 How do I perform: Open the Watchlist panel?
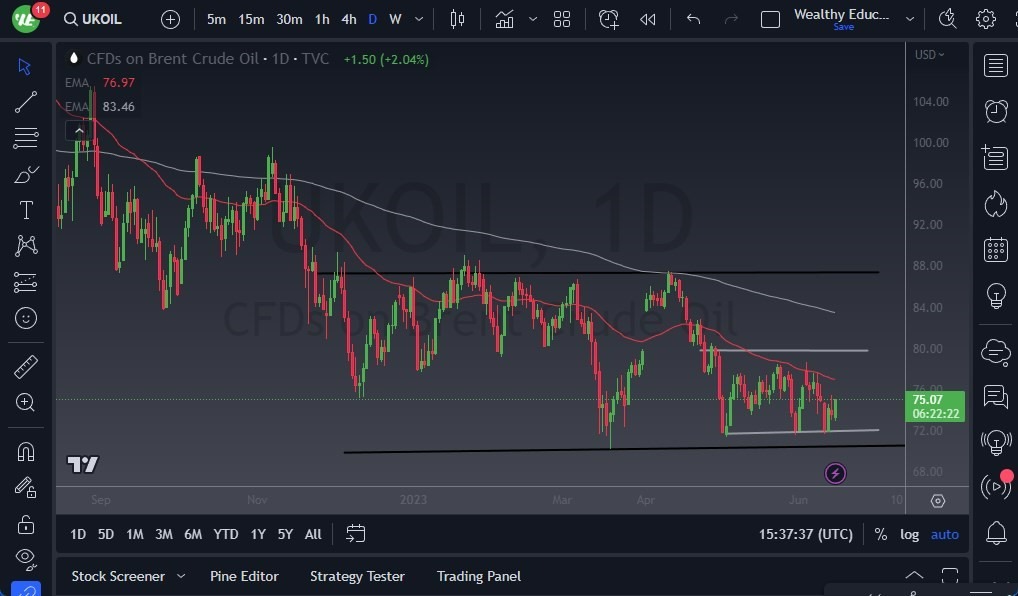point(995,65)
